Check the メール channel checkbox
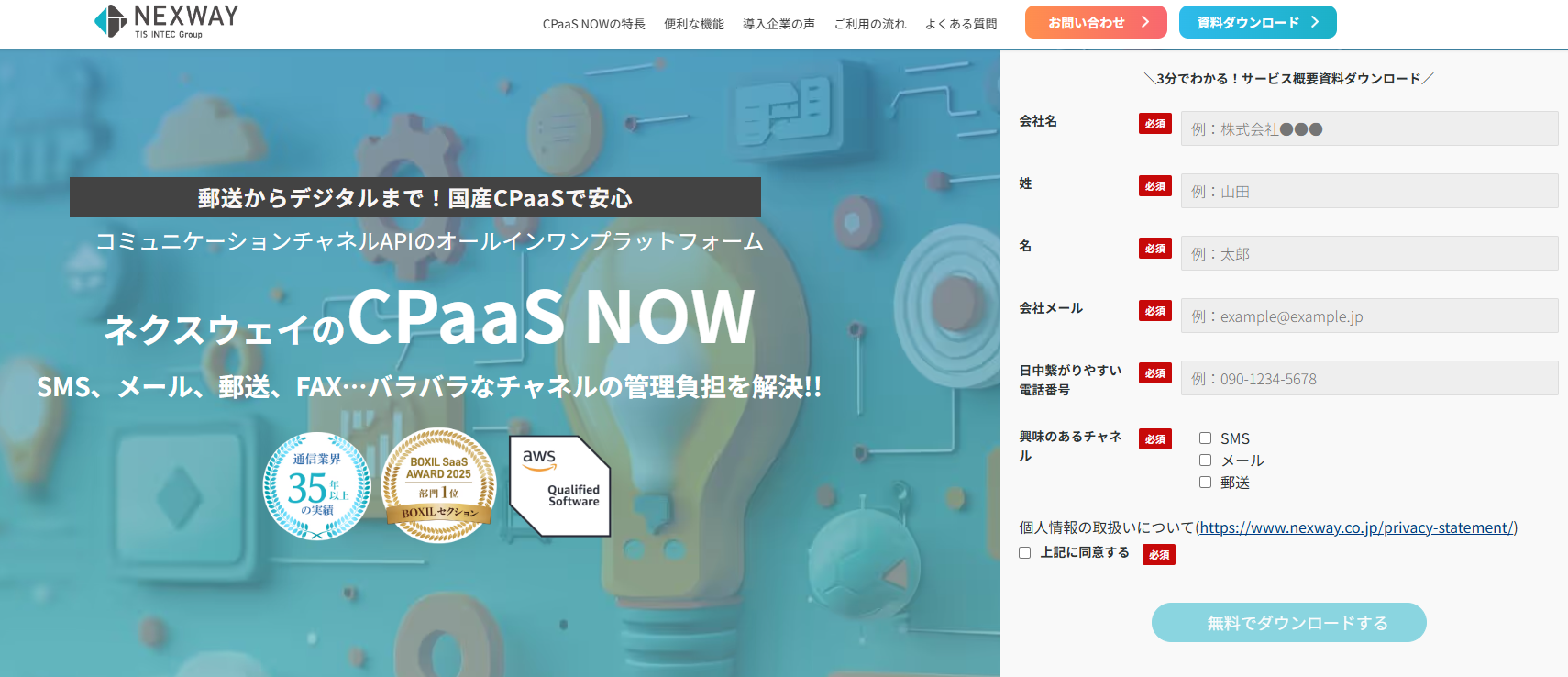Image resolution: width=1568 pixels, height=677 pixels. [x=1206, y=461]
